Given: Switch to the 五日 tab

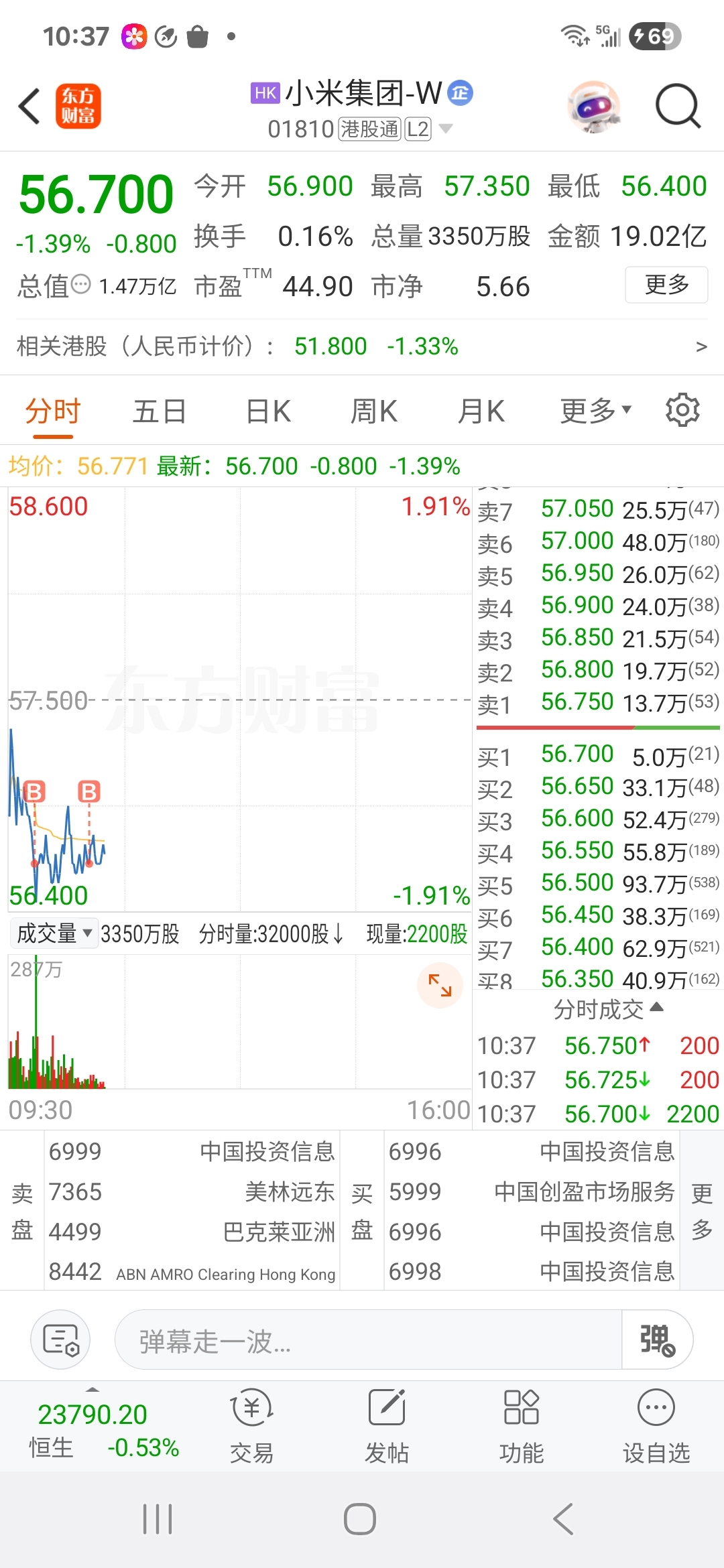Looking at the screenshot, I should click(x=159, y=411).
